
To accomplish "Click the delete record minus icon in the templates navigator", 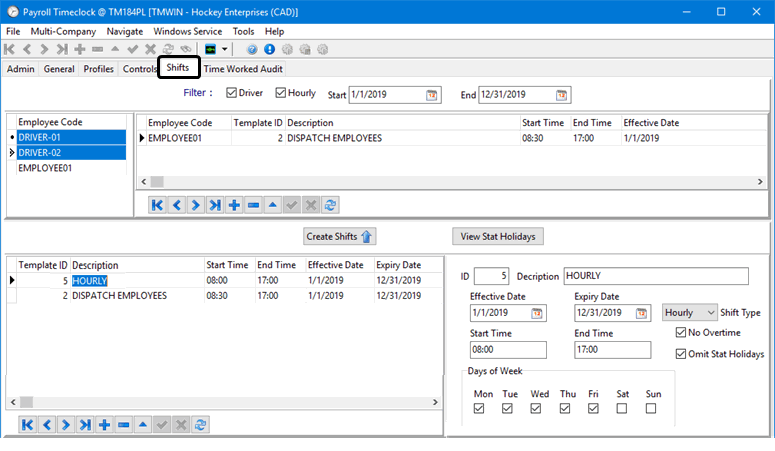I will (123, 425).
